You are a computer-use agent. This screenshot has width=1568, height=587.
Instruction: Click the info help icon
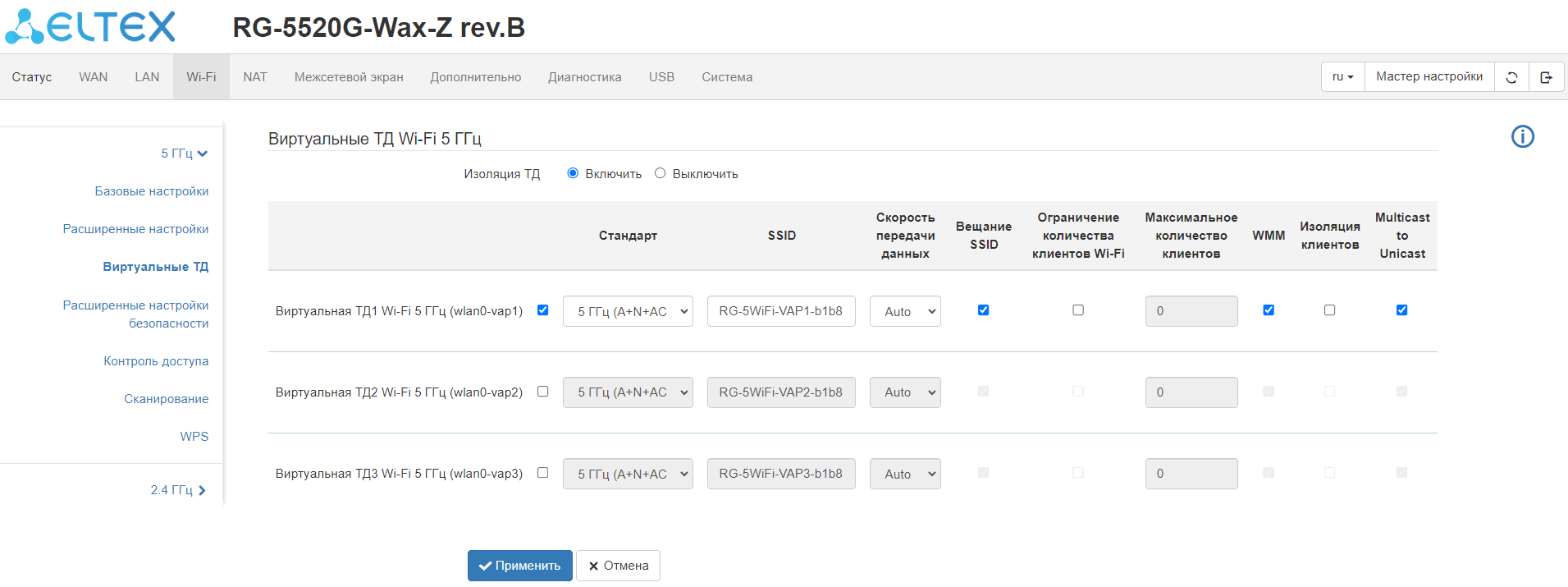tap(1522, 136)
